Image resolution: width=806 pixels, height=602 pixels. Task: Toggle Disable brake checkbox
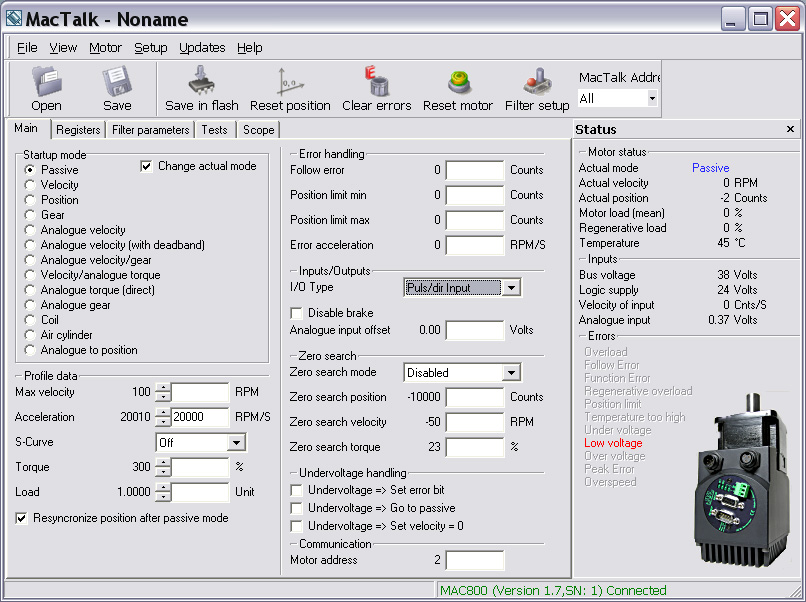(x=296, y=313)
